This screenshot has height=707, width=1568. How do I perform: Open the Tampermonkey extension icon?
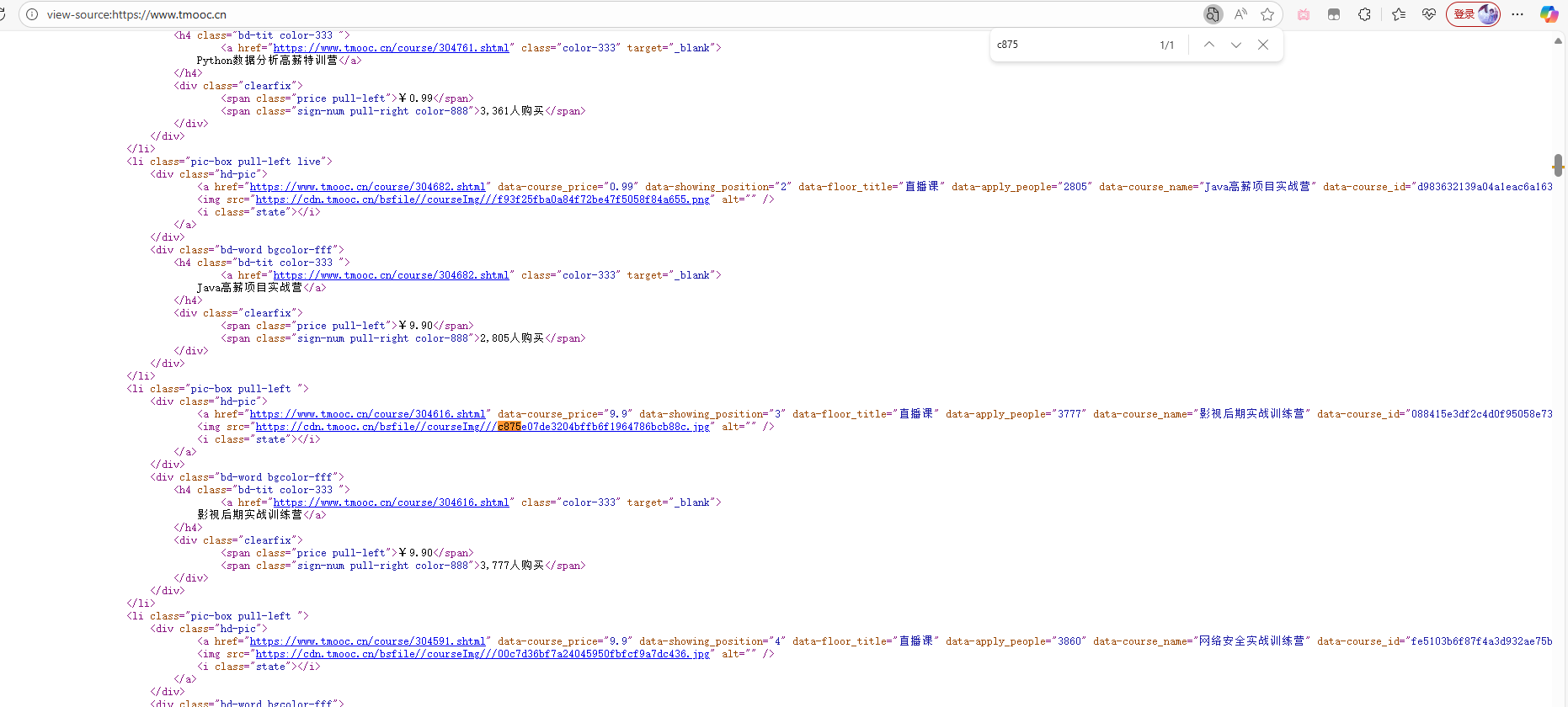click(1334, 14)
